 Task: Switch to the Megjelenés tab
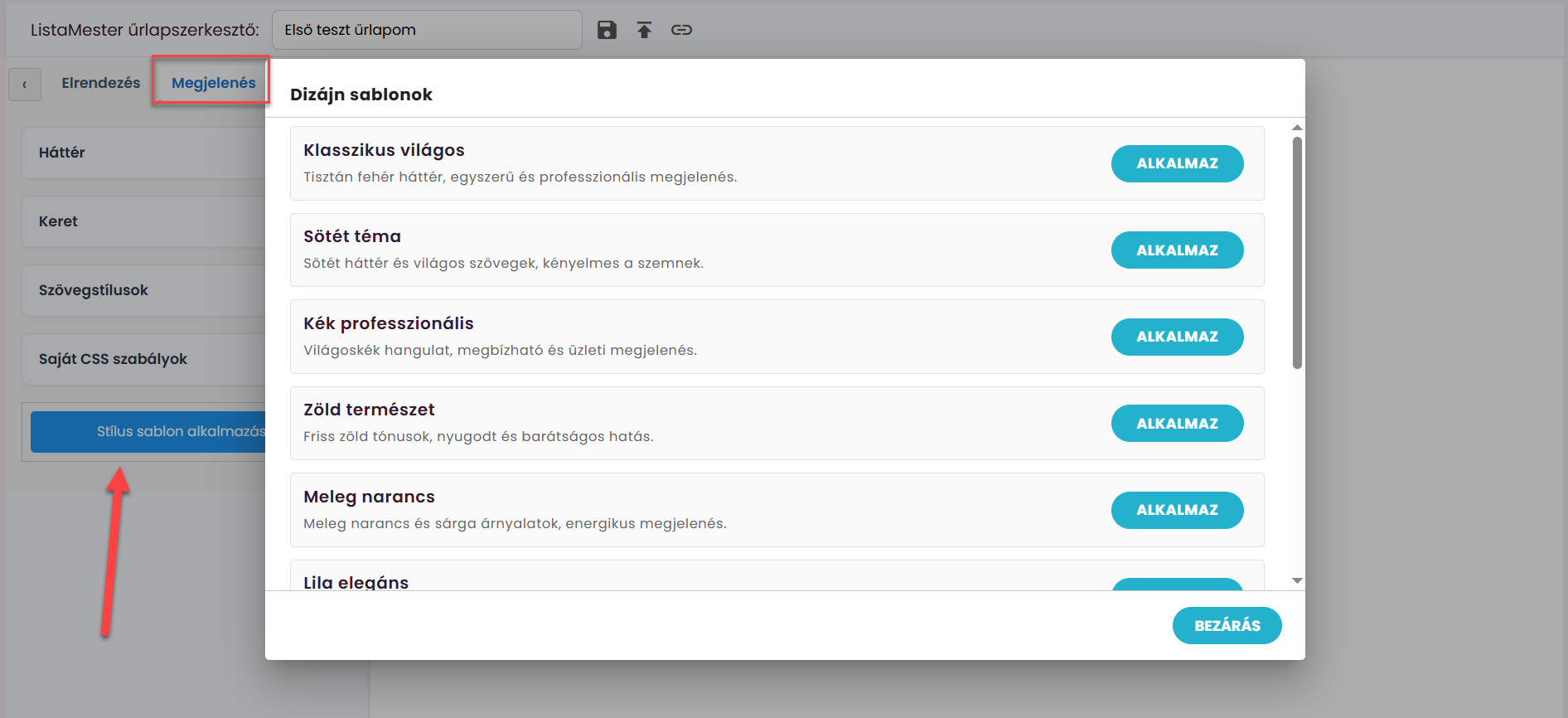coord(213,83)
